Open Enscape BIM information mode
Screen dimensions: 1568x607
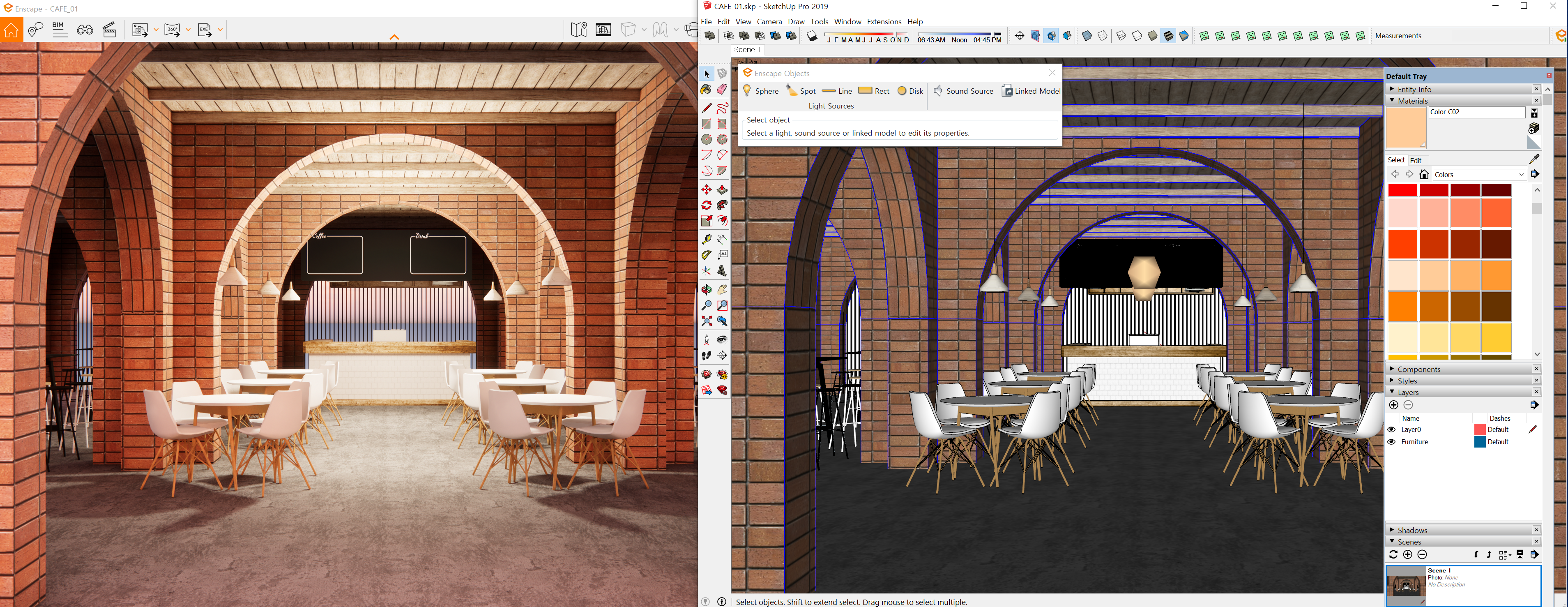click(x=59, y=29)
